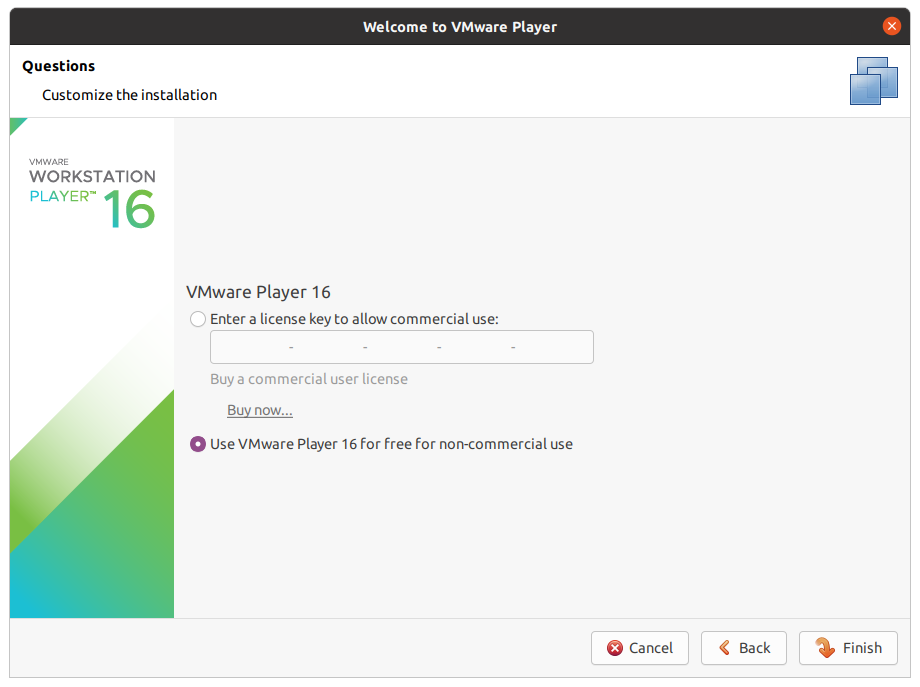
Task: Click the VMware stacked windows icon
Action: [x=874, y=81]
